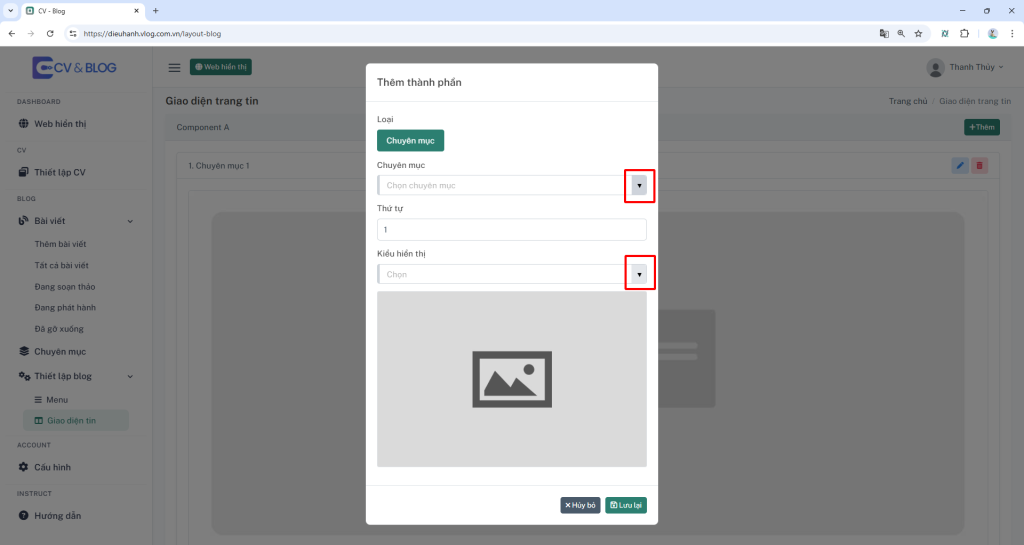
Task: Click the browser address bar URL
Action: coord(152,33)
